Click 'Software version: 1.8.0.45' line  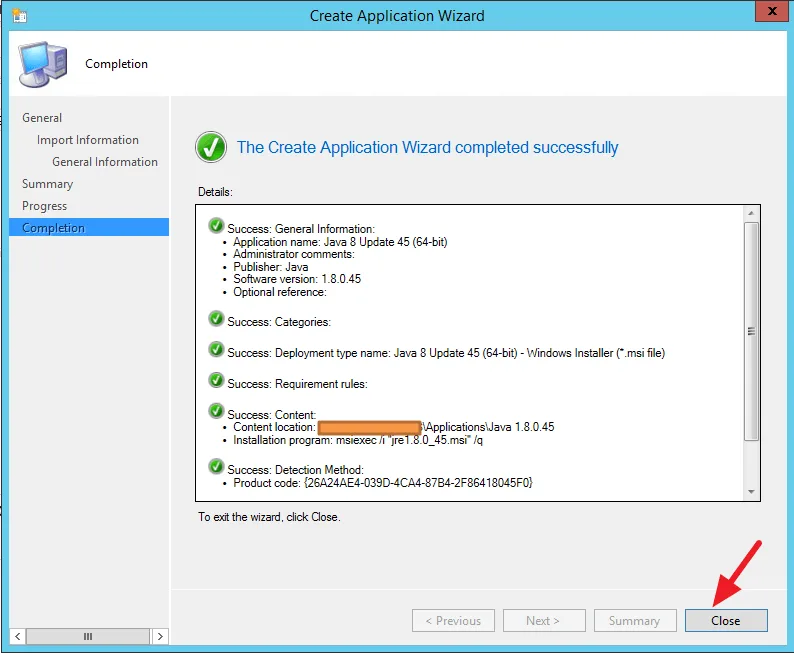[297, 279]
